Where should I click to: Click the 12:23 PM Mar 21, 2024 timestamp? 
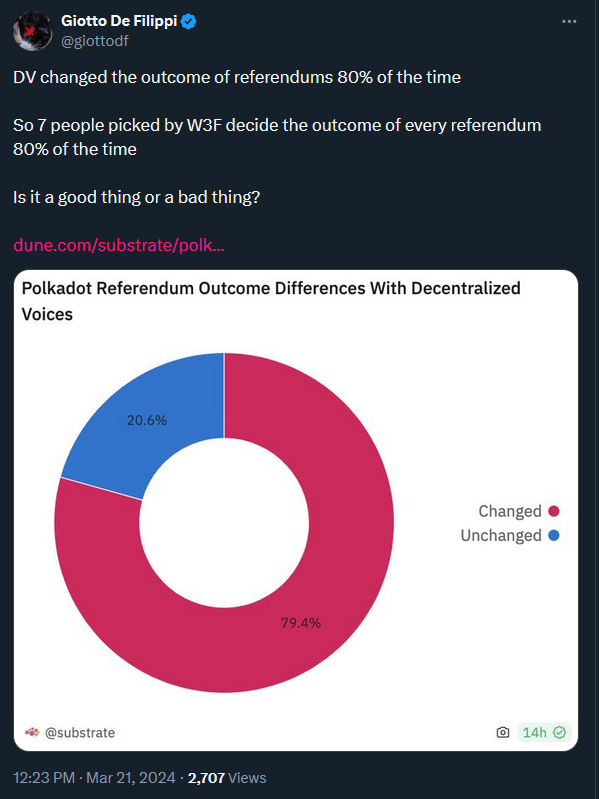coord(94,778)
